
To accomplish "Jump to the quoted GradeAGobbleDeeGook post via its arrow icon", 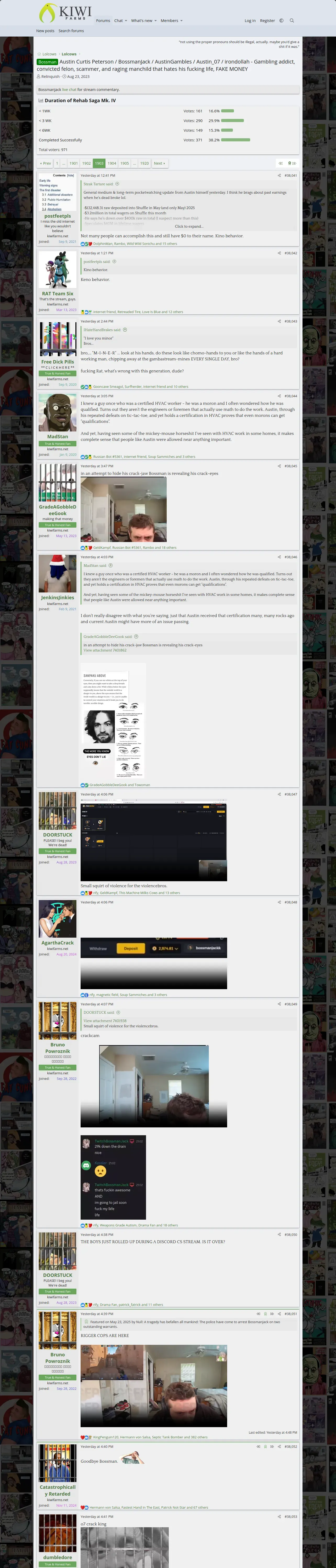I will [x=136, y=637].
